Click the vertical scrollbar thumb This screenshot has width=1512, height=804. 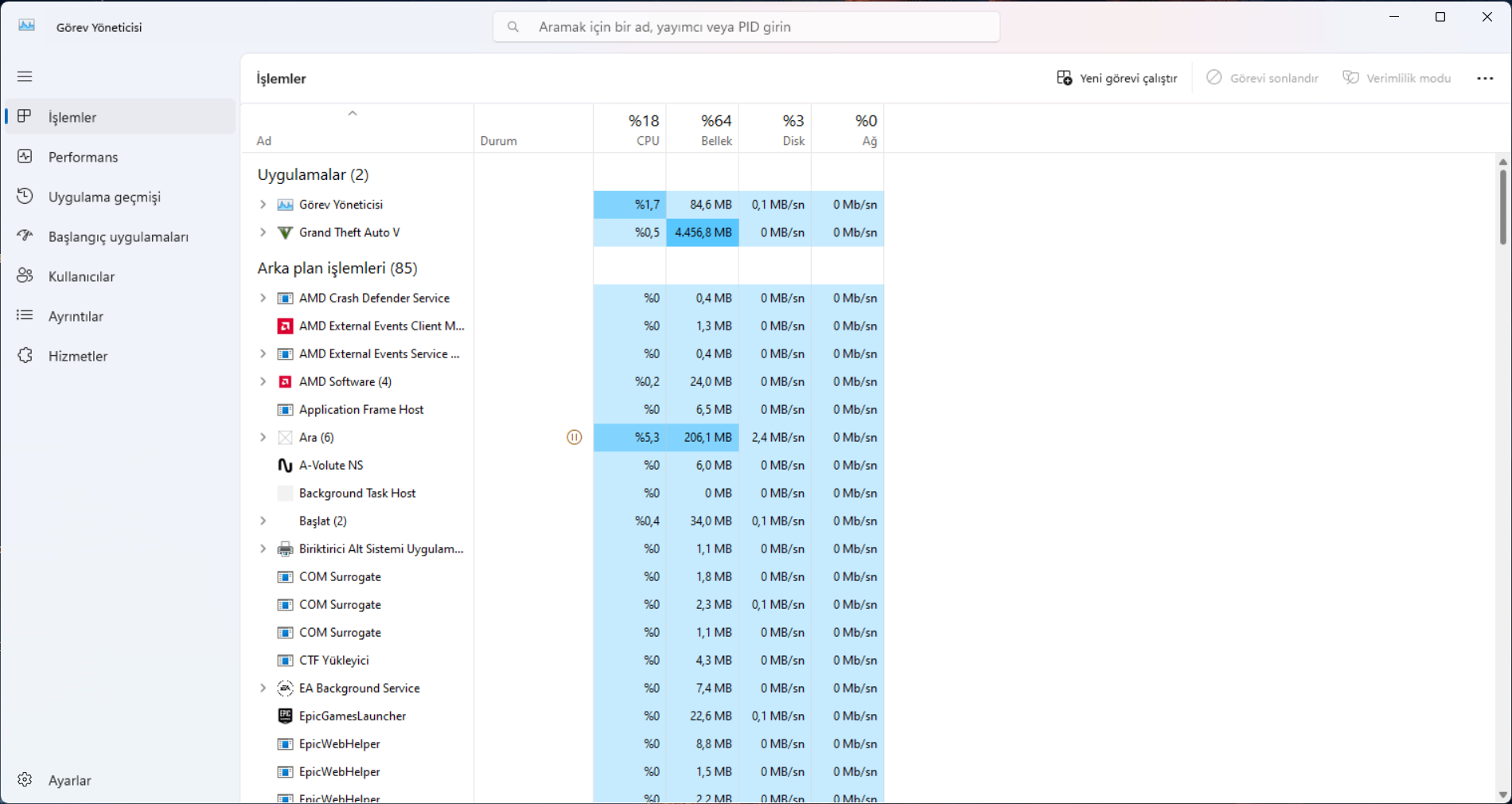(x=1502, y=207)
